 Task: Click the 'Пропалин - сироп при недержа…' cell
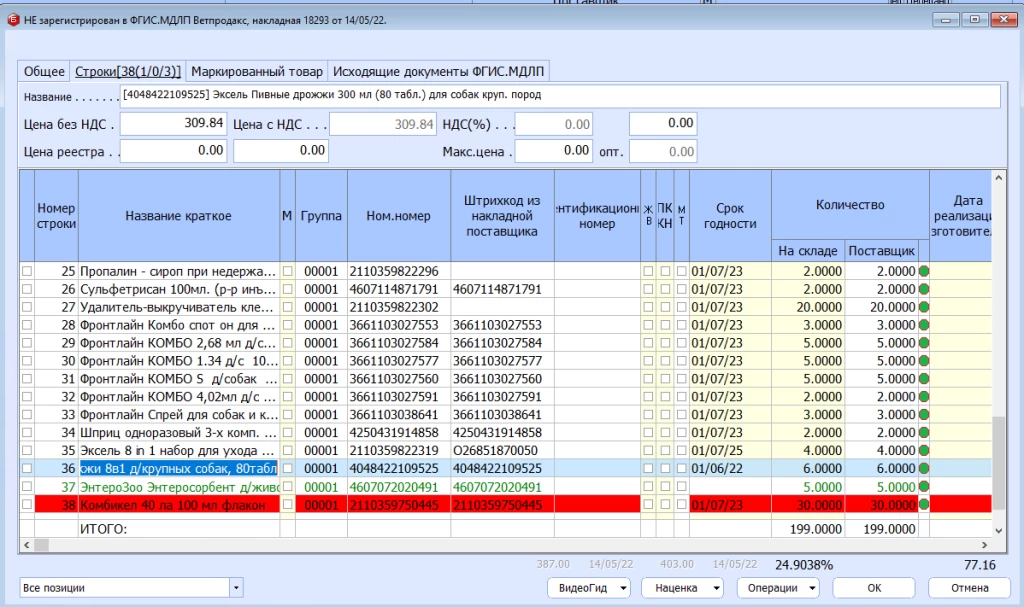pyautogui.click(x=179, y=271)
